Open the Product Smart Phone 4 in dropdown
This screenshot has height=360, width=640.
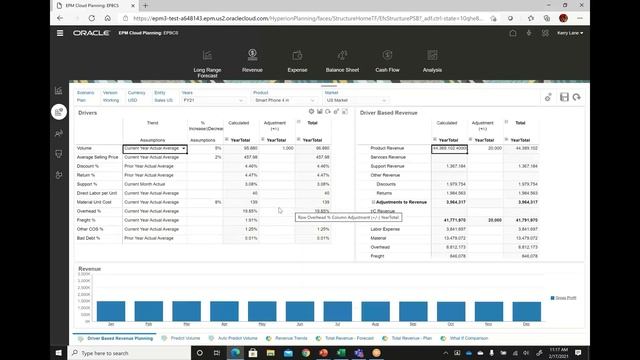pos(284,100)
